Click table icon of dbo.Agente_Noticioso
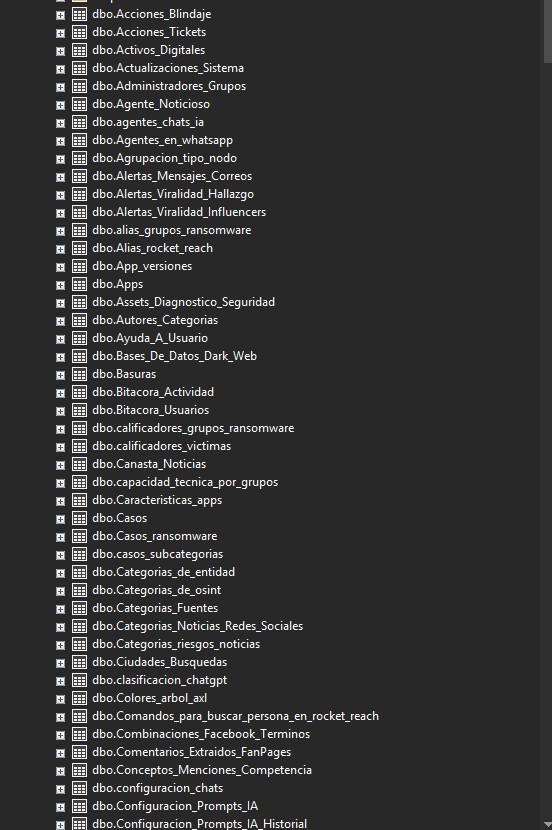Image resolution: width=552 pixels, height=830 pixels. tap(79, 104)
